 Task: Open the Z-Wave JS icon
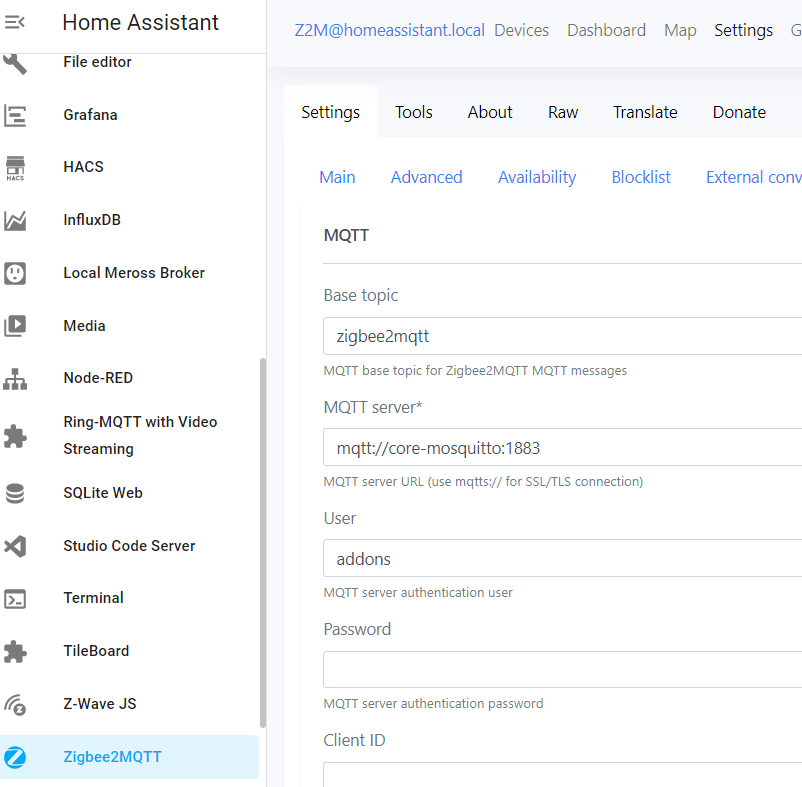(15, 705)
